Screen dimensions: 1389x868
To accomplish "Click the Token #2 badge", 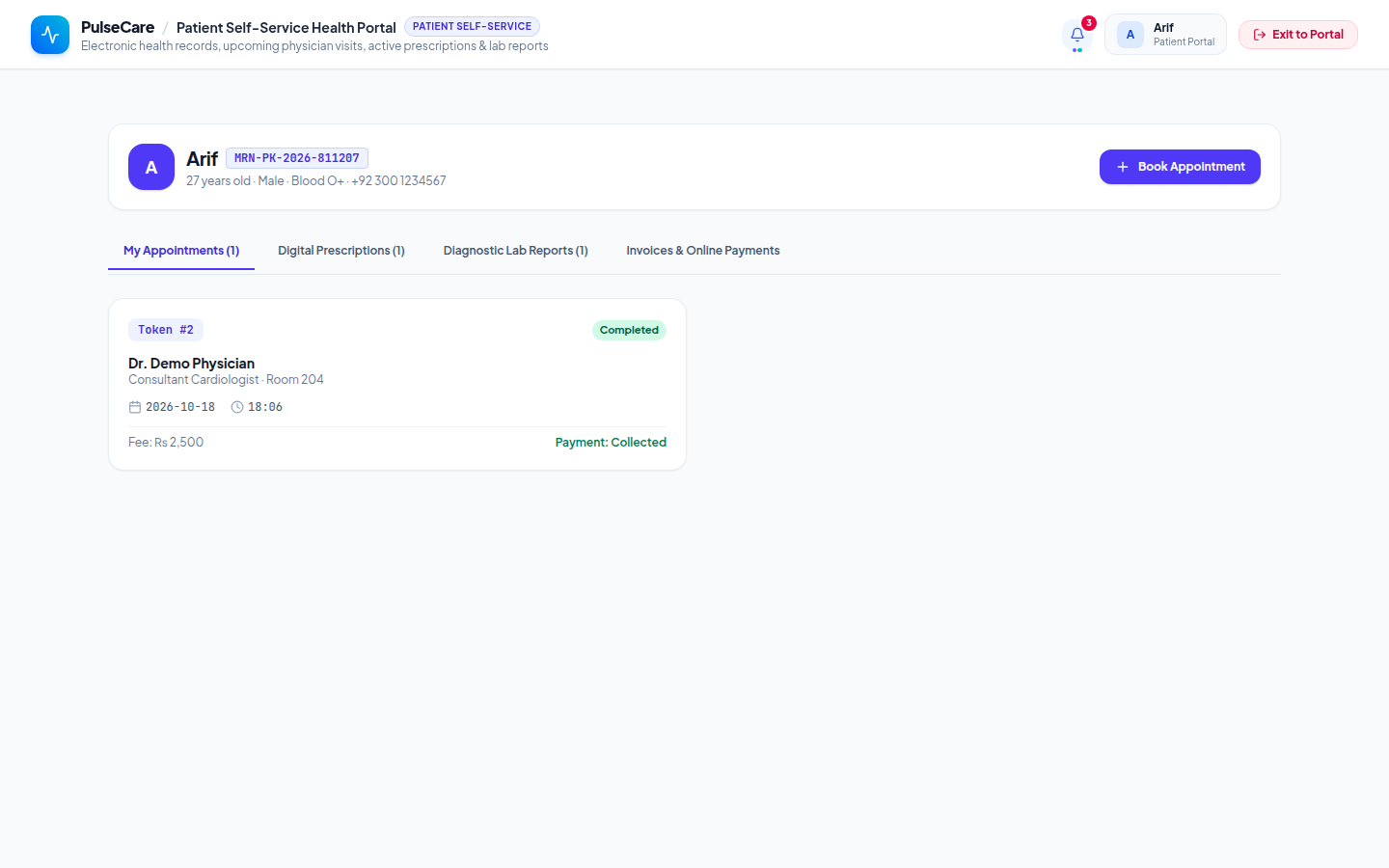I will click(x=166, y=330).
